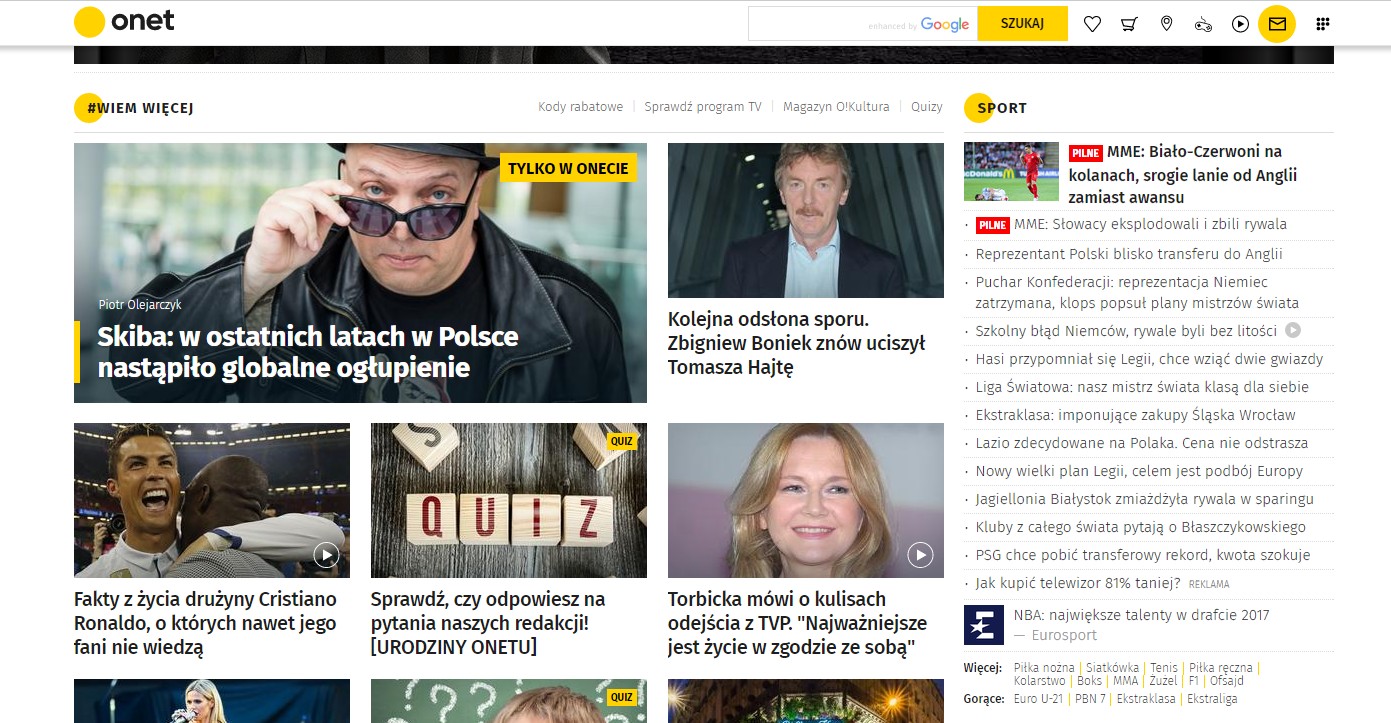Open the QUIZ wooden blocks thumbnail
The width and height of the screenshot is (1391, 723).
pyautogui.click(x=509, y=500)
